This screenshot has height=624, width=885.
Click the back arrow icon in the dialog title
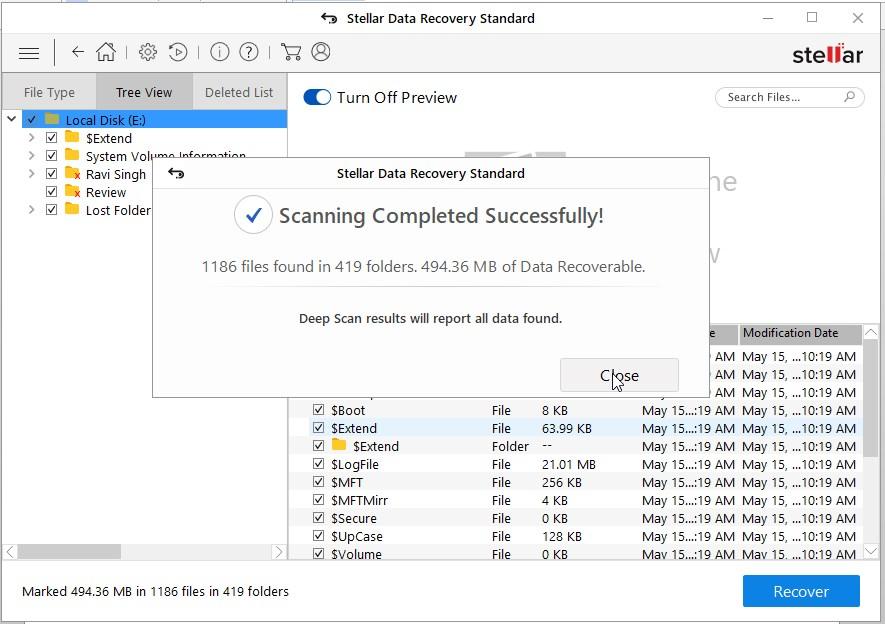coord(176,173)
